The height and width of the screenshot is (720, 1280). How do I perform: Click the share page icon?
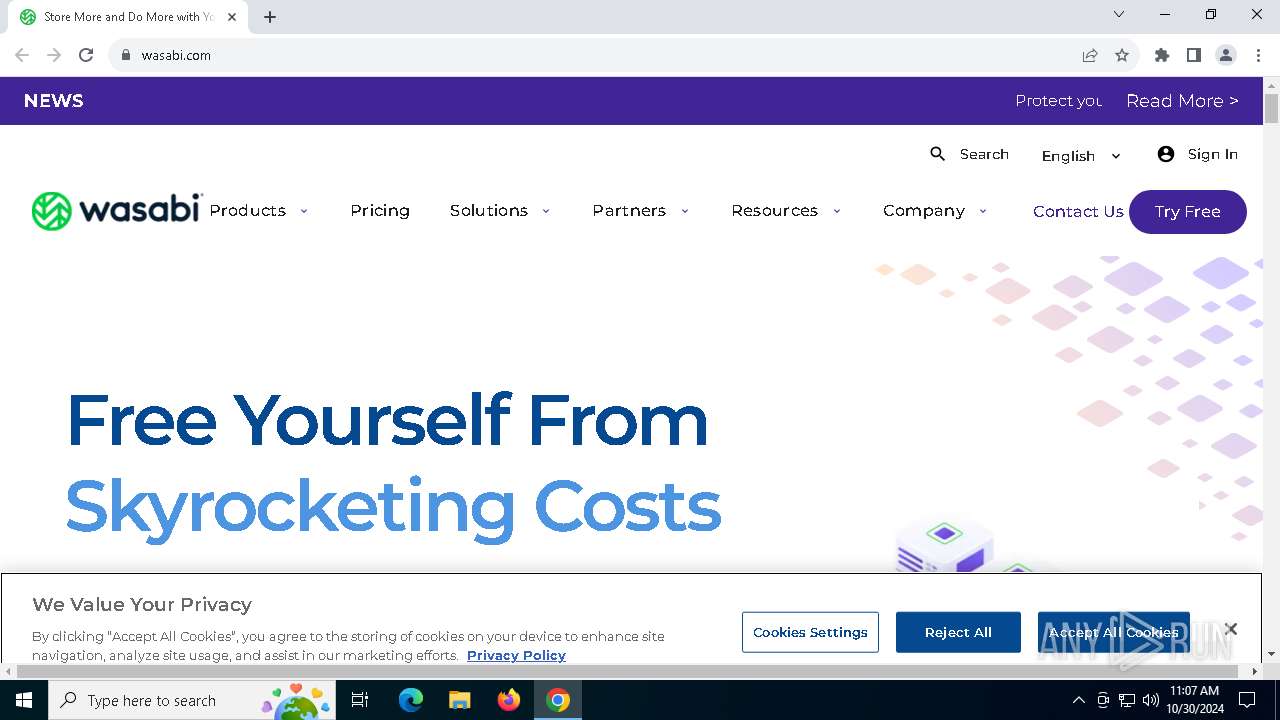1090,55
